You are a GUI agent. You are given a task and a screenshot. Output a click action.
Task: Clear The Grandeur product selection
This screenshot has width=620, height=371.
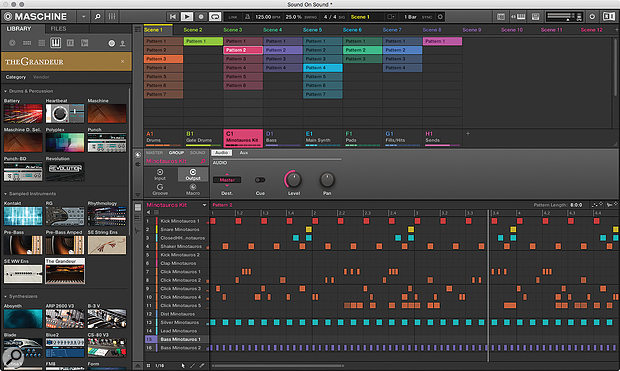tap(123, 61)
